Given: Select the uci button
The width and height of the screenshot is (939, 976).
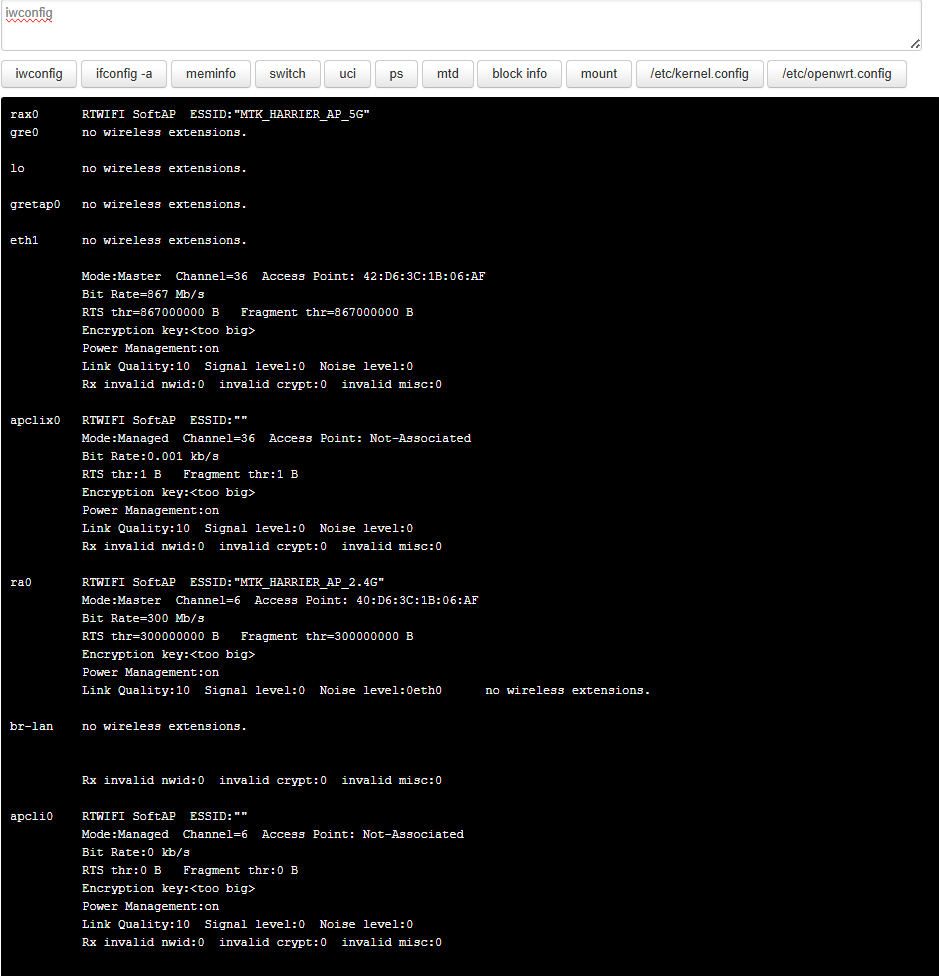Looking at the screenshot, I should coord(347,74).
